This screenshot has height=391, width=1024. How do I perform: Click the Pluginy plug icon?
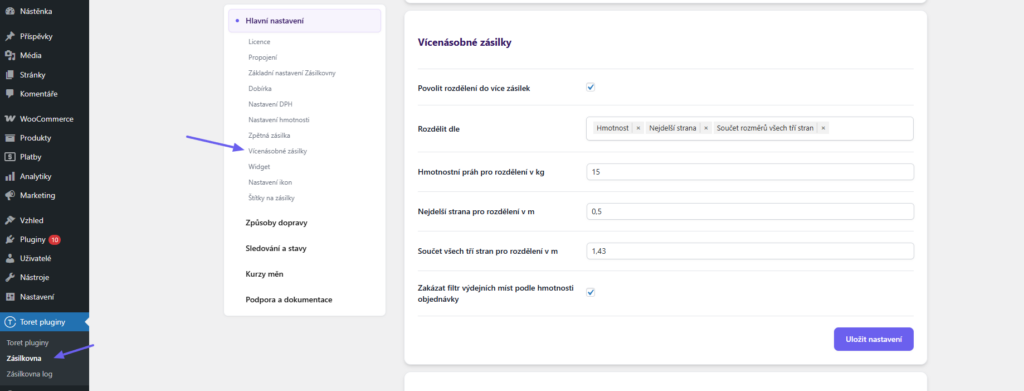[x=10, y=240]
